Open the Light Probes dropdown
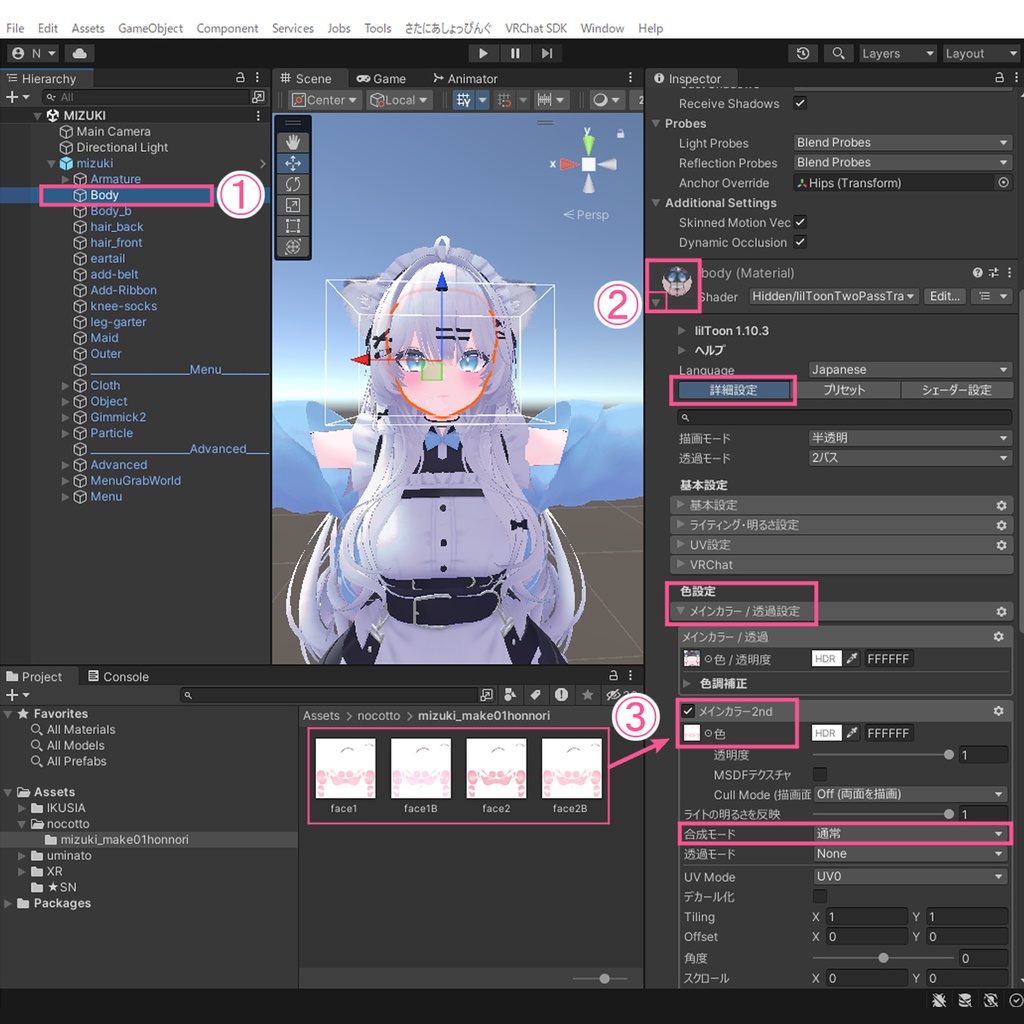The height and width of the screenshot is (1024, 1024). [901, 142]
